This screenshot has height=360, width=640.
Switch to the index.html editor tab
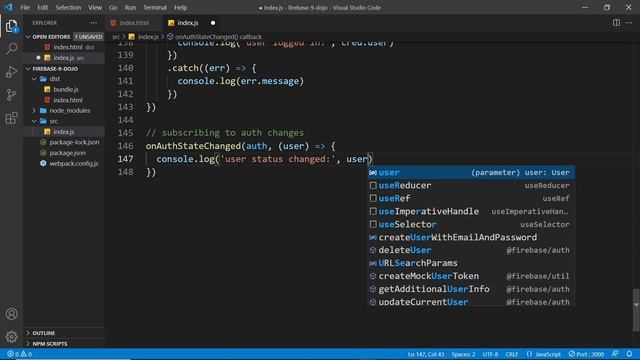pos(134,23)
